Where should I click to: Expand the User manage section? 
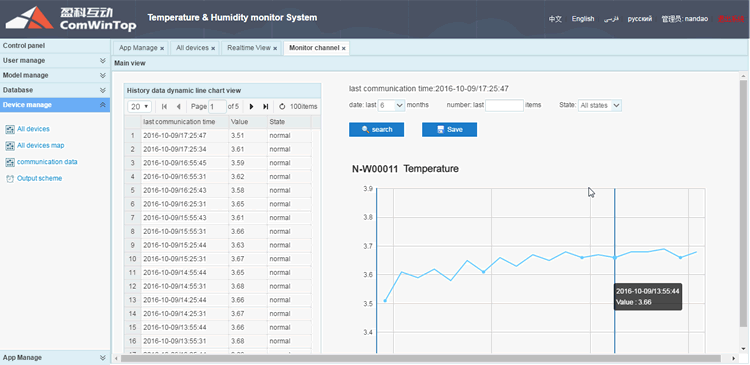[x=102, y=61]
